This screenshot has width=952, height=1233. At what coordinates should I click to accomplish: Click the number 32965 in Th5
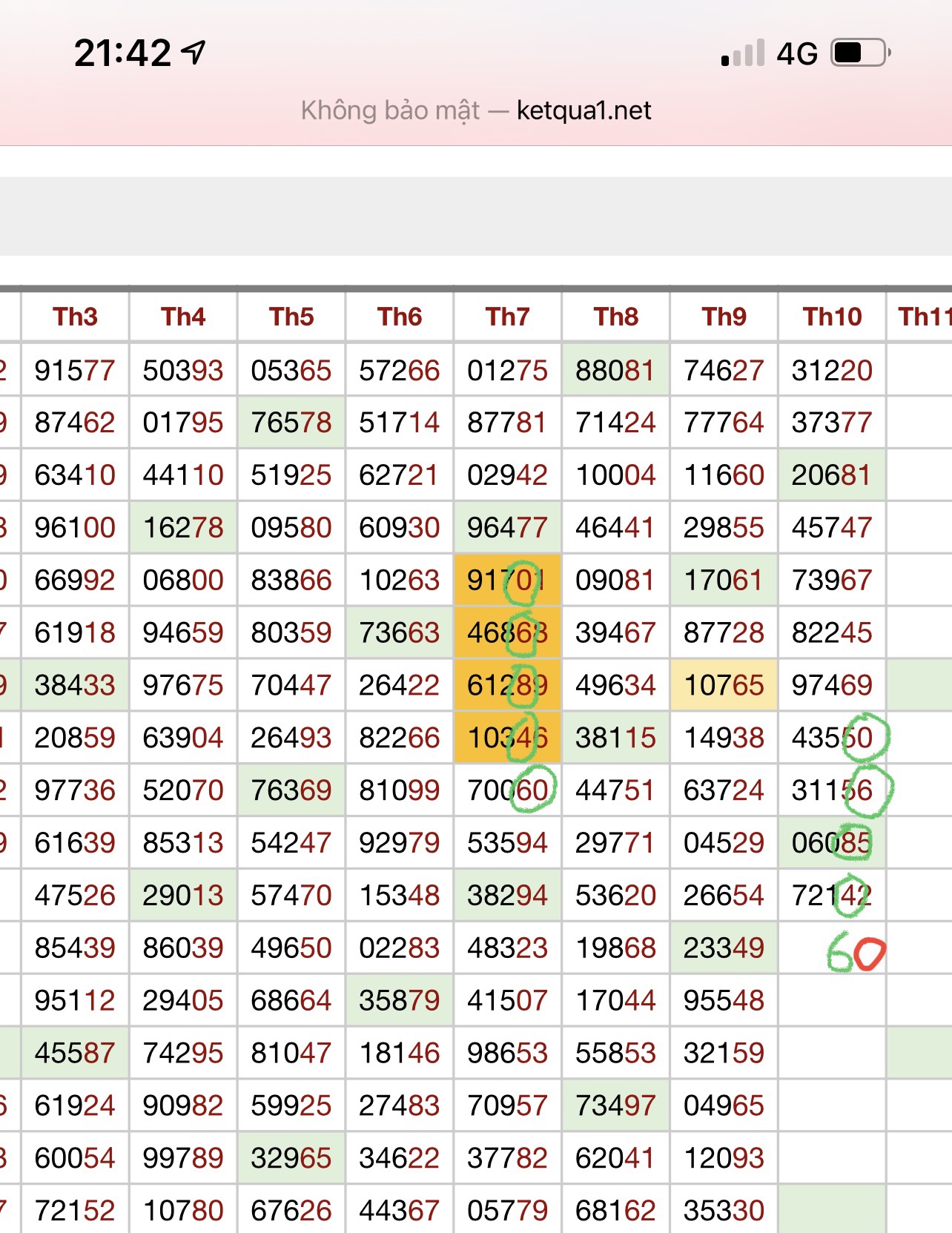291,1158
